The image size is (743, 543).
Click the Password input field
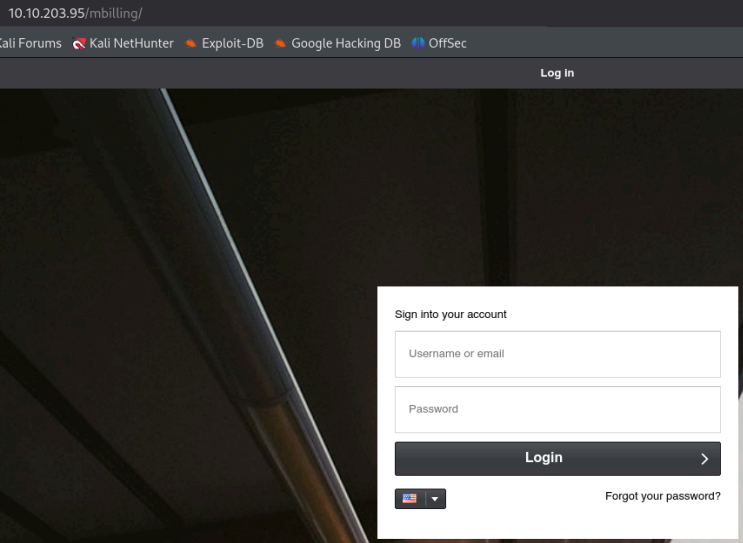tap(557, 409)
